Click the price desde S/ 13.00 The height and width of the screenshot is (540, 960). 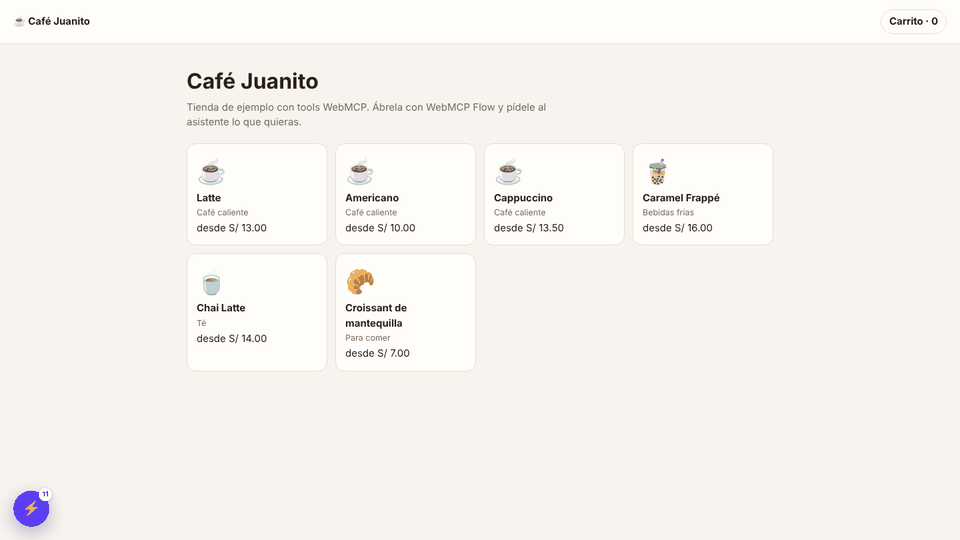[231, 228]
